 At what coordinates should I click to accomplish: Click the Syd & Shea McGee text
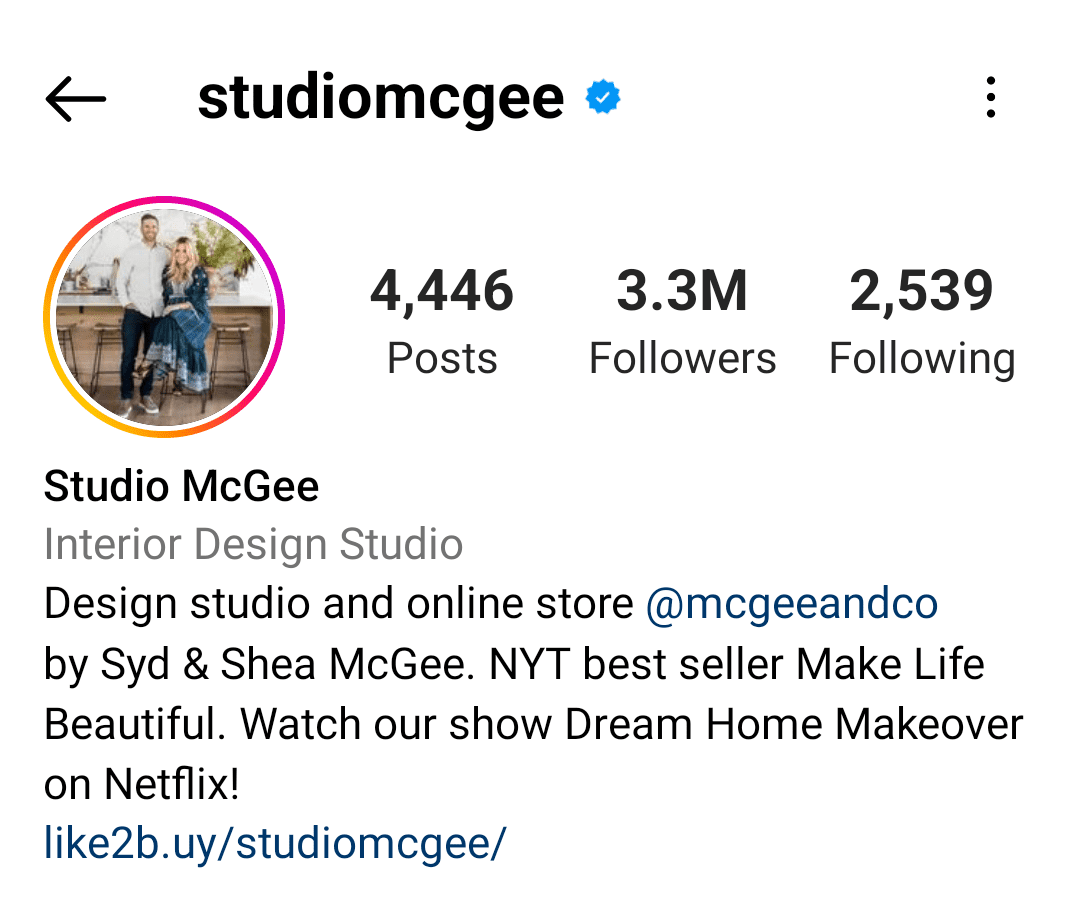pos(288,665)
